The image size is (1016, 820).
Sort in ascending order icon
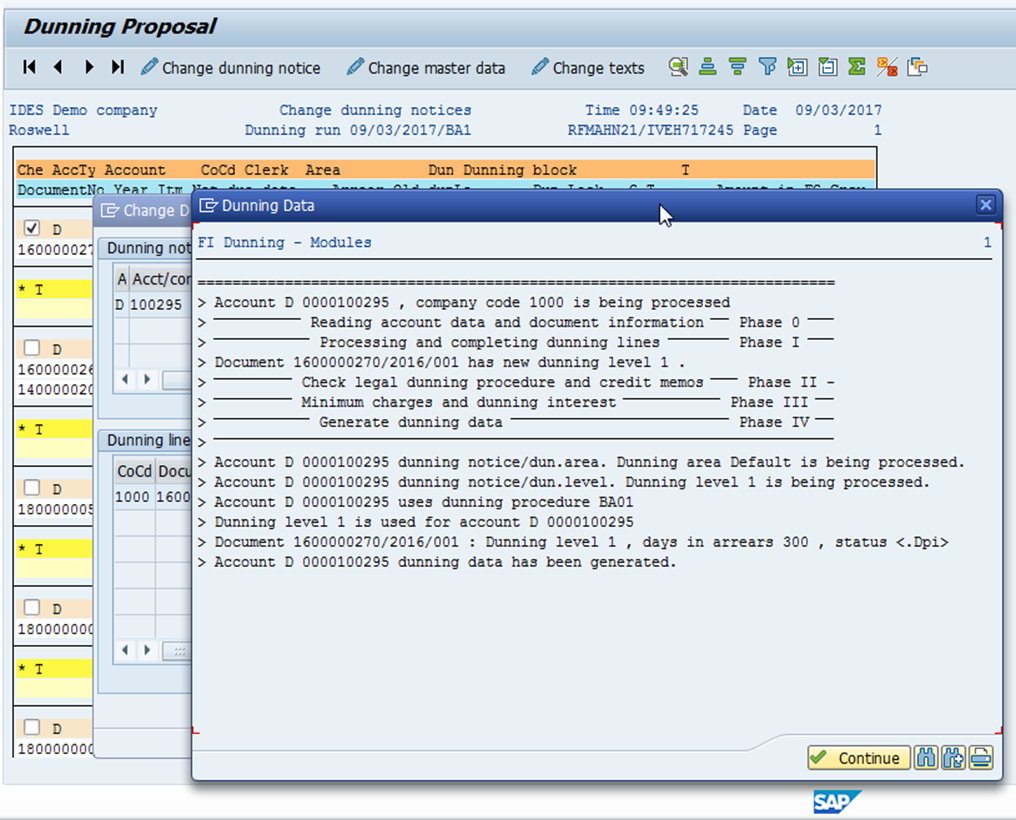(708, 67)
